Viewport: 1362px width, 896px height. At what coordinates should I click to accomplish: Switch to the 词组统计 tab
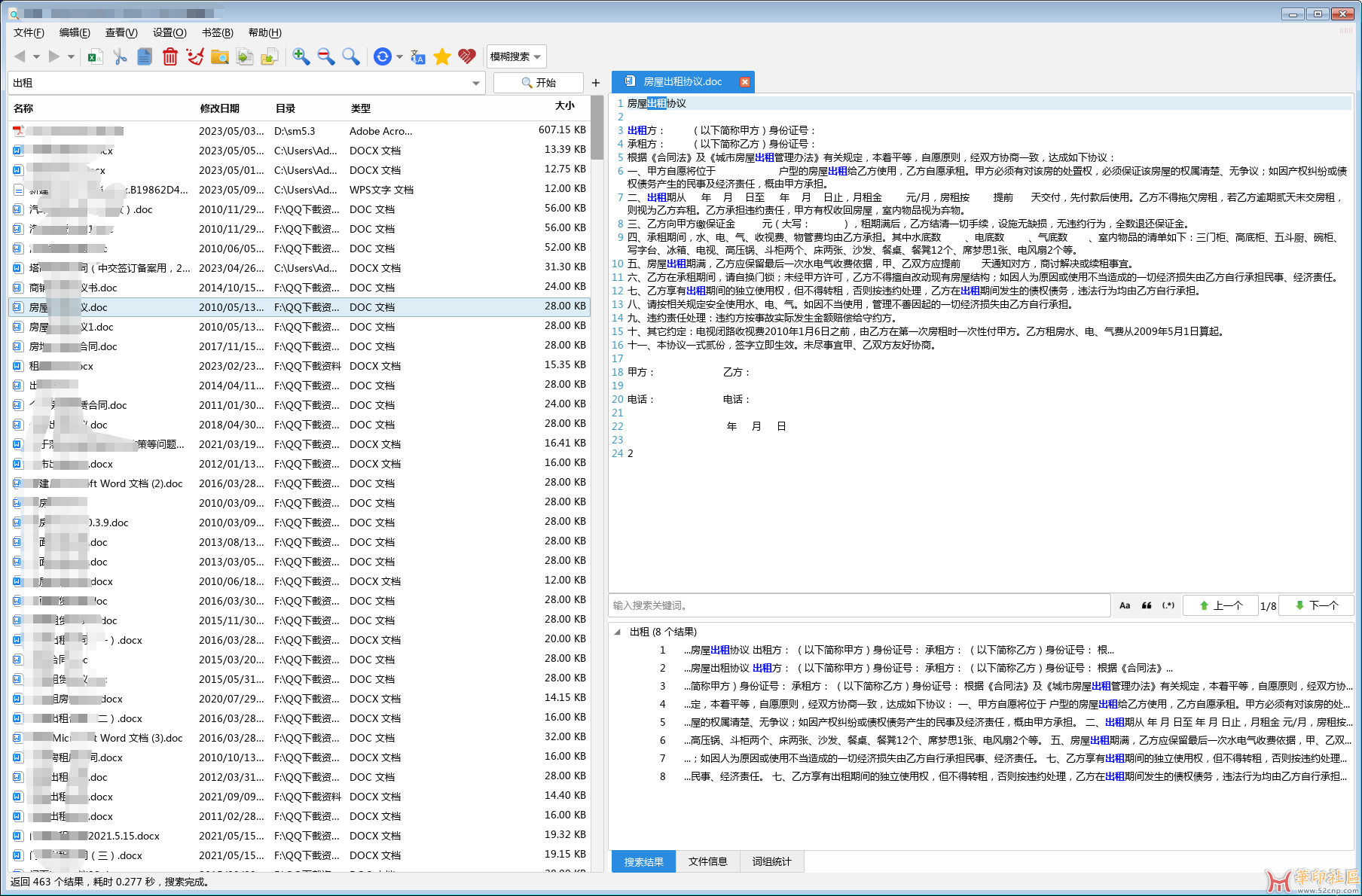click(771, 862)
